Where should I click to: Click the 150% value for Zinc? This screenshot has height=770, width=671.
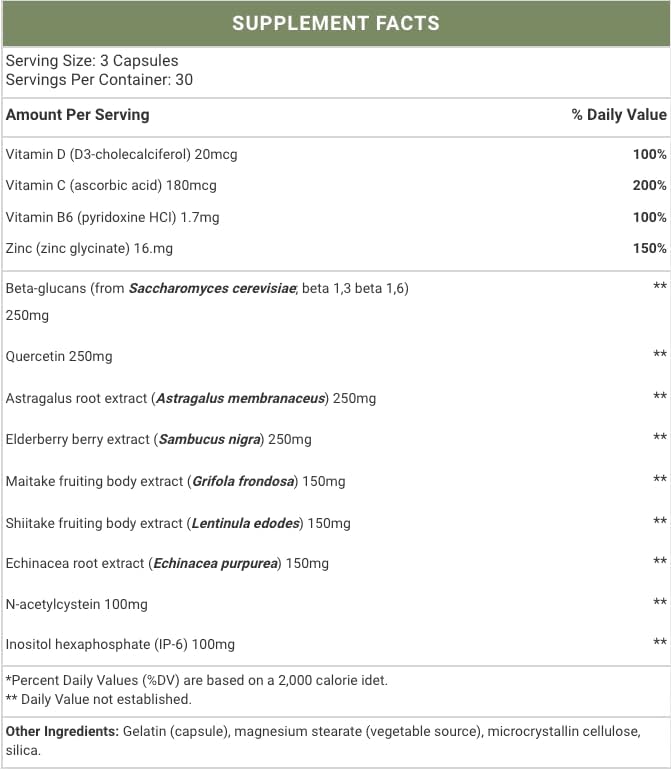[x=649, y=248]
